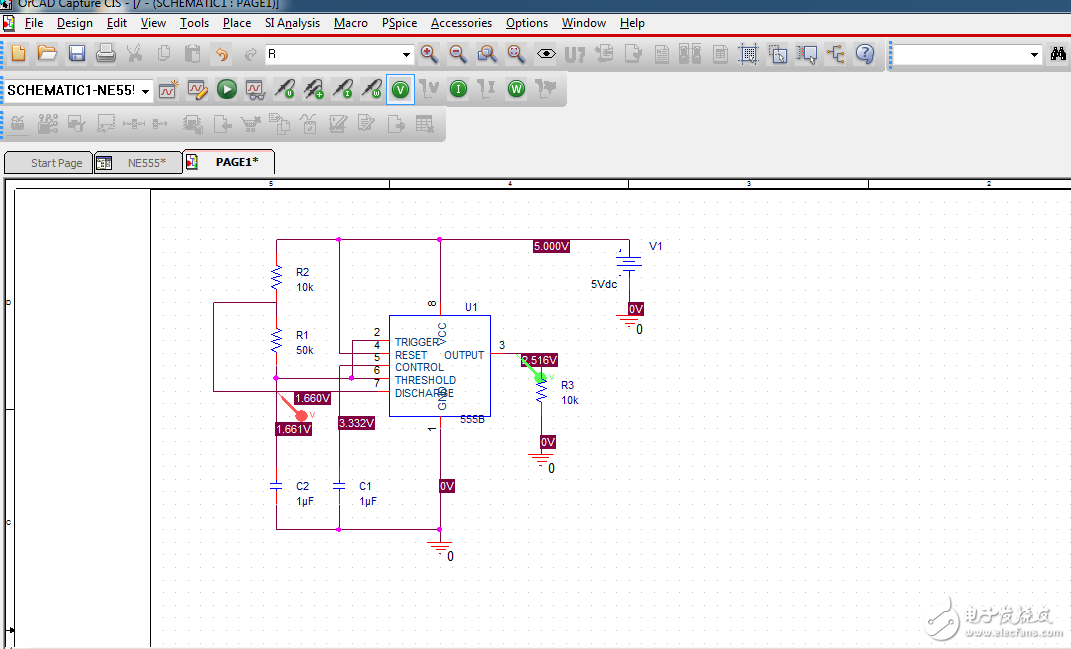The width and height of the screenshot is (1071, 649).
Task: Click the binoculars search icon
Action: [1058, 54]
